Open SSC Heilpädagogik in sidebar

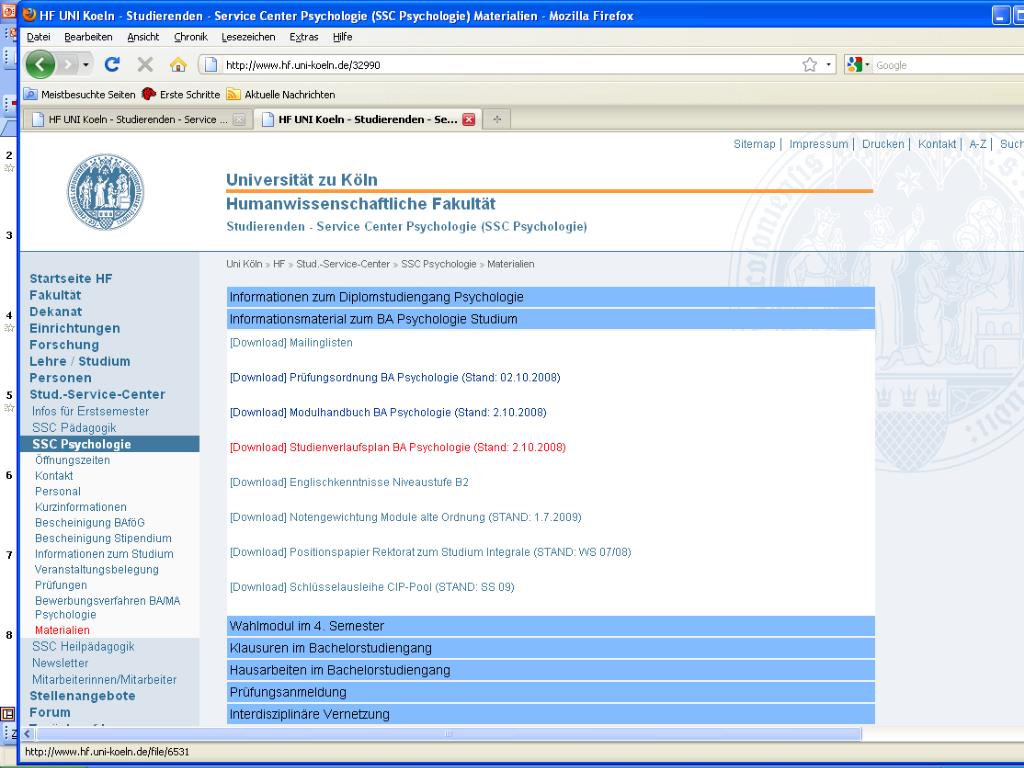[83, 647]
